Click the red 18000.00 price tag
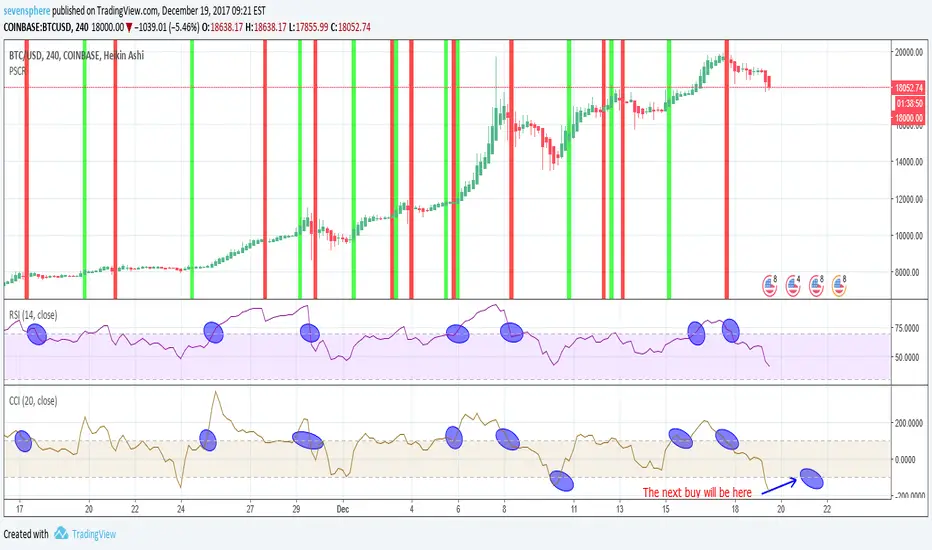Image resolution: width=932 pixels, height=550 pixels. pyautogui.click(x=909, y=118)
